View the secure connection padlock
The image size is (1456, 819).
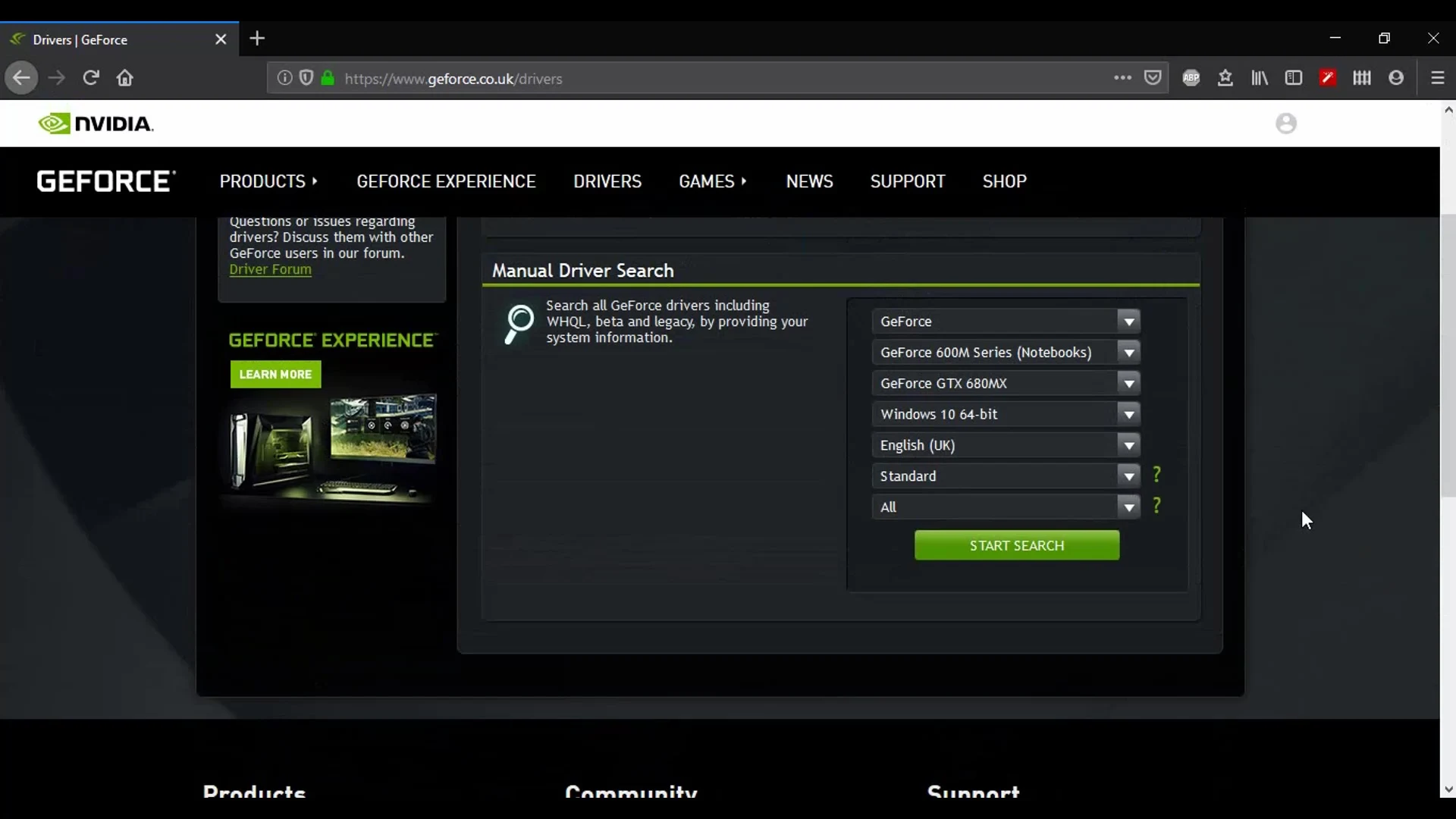coord(328,78)
